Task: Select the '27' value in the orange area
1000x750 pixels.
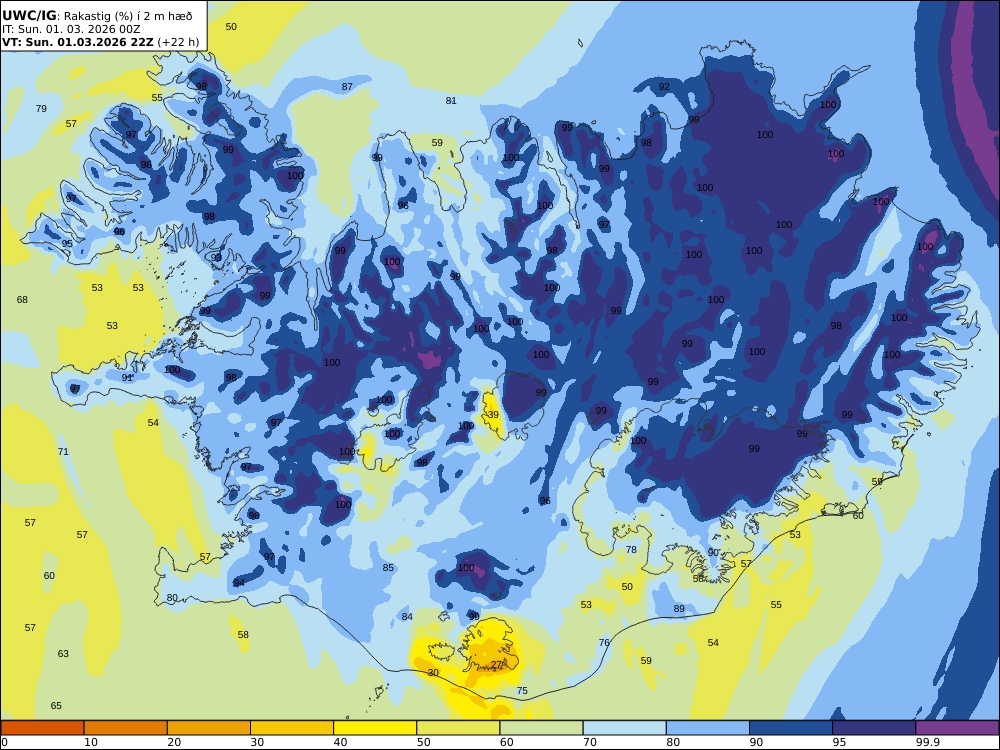Action: [x=496, y=665]
